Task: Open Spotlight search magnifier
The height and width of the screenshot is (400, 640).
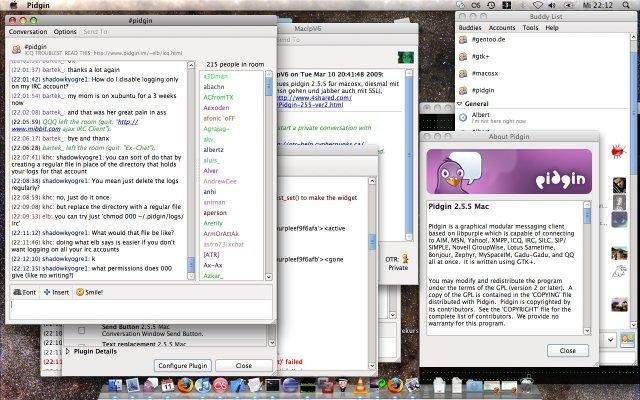Action: click(626, 5)
